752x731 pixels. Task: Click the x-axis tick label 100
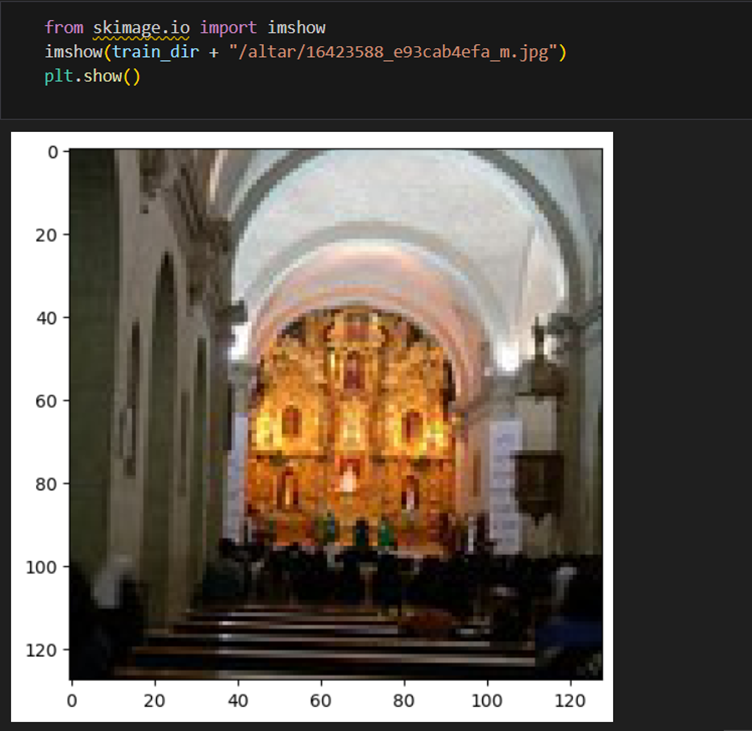click(487, 701)
